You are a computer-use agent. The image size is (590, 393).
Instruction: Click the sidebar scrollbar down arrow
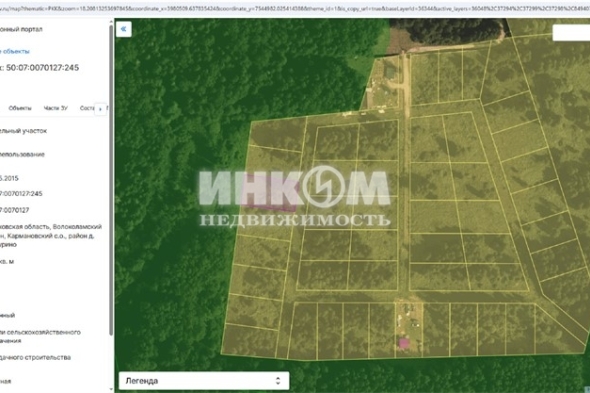pos(111,389)
